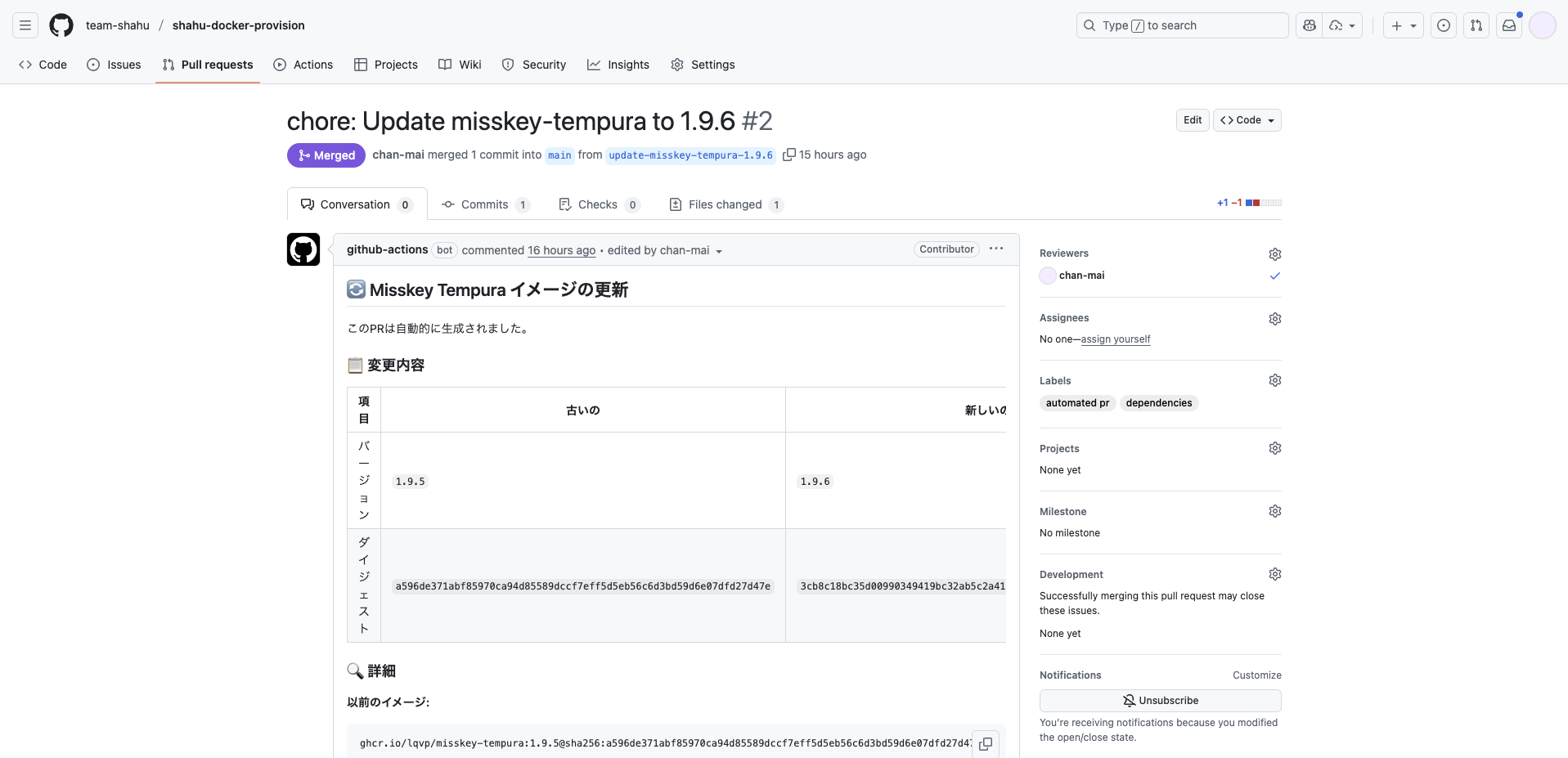Switch to the Files changed tab
The image size is (1568, 758).
tap(726, 204)
